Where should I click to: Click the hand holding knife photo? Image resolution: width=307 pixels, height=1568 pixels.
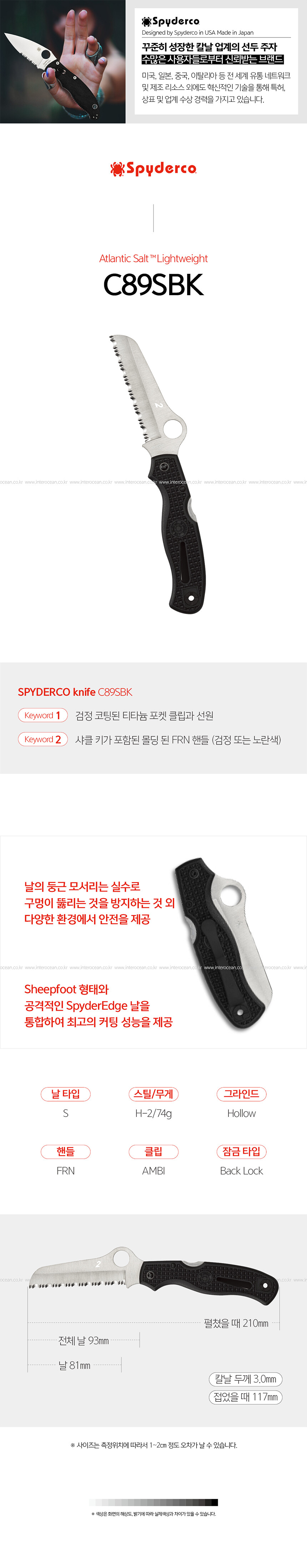tap(62, 61)
